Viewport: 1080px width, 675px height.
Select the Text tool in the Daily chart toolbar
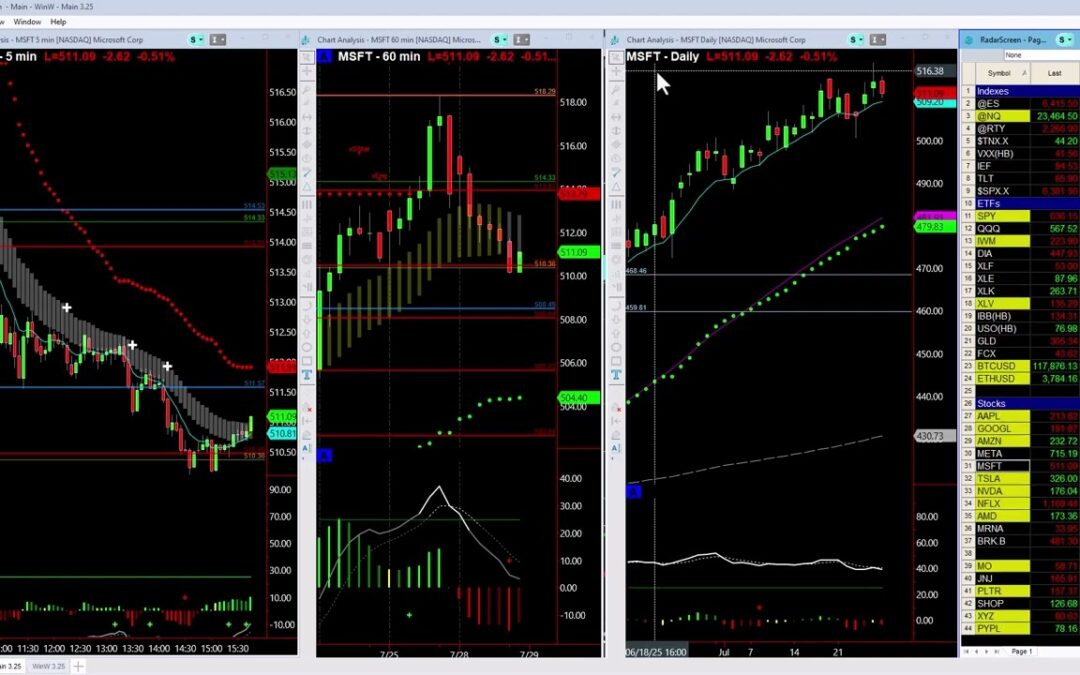click(x=616, y=375)
